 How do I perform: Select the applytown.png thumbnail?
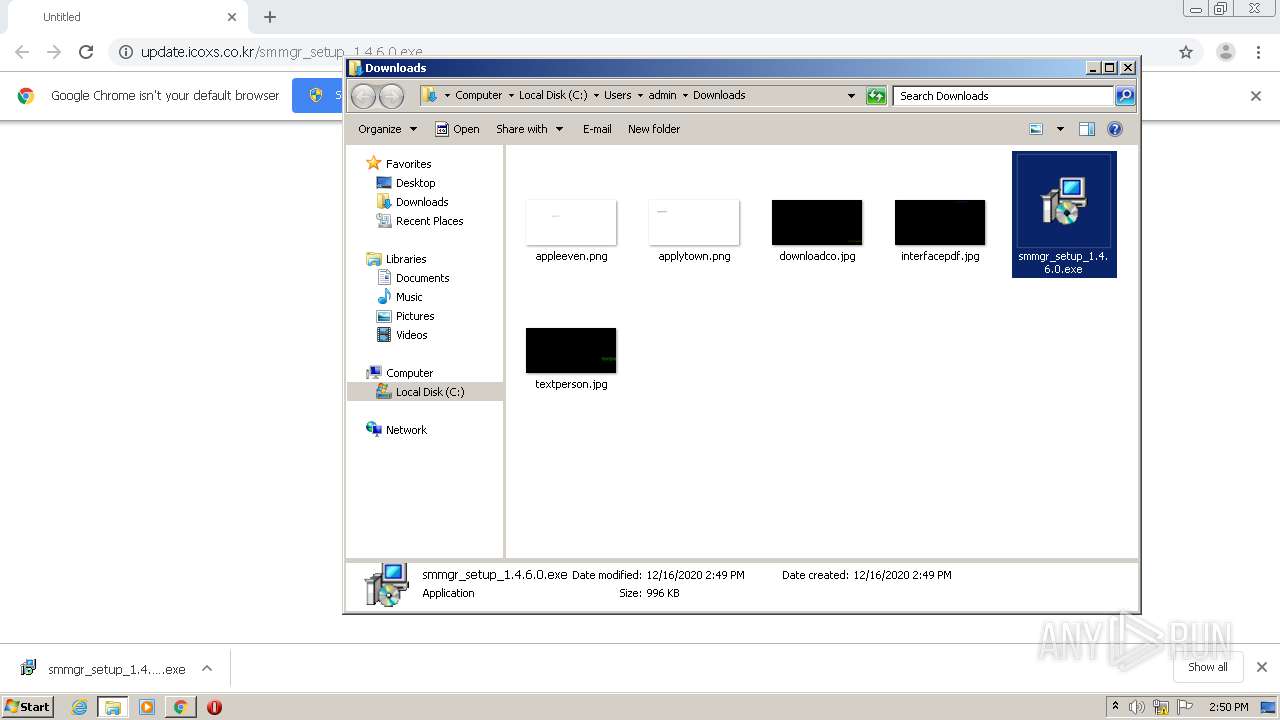tap(694, 223)
